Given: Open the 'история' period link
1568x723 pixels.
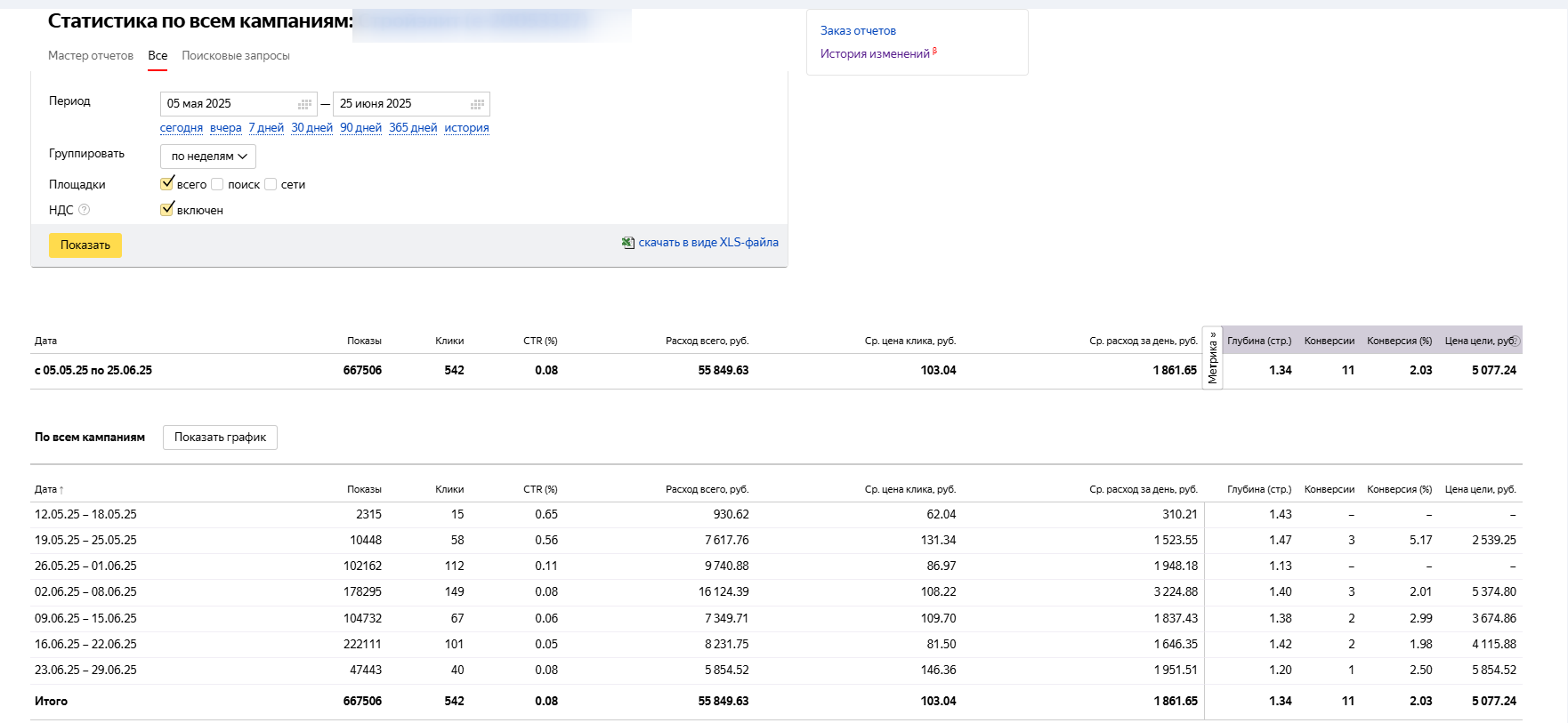Looking at the screenshot, I should [x=466, y=128].
